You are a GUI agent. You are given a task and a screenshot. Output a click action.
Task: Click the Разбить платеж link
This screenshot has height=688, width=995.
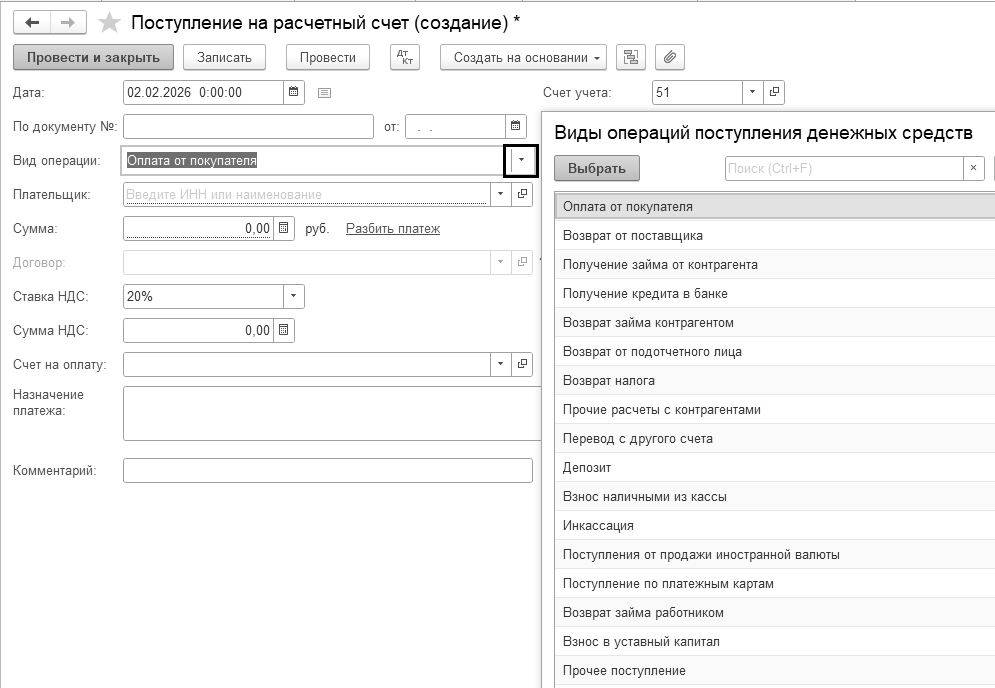point(392,228)
